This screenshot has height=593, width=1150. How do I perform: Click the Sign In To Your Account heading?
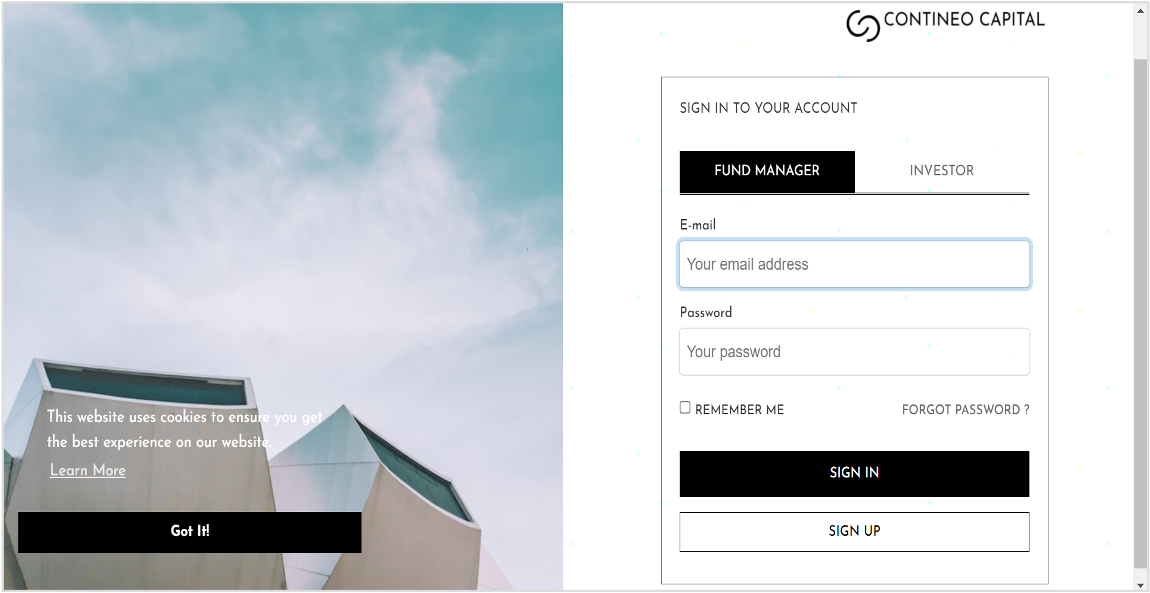[768, 108]
